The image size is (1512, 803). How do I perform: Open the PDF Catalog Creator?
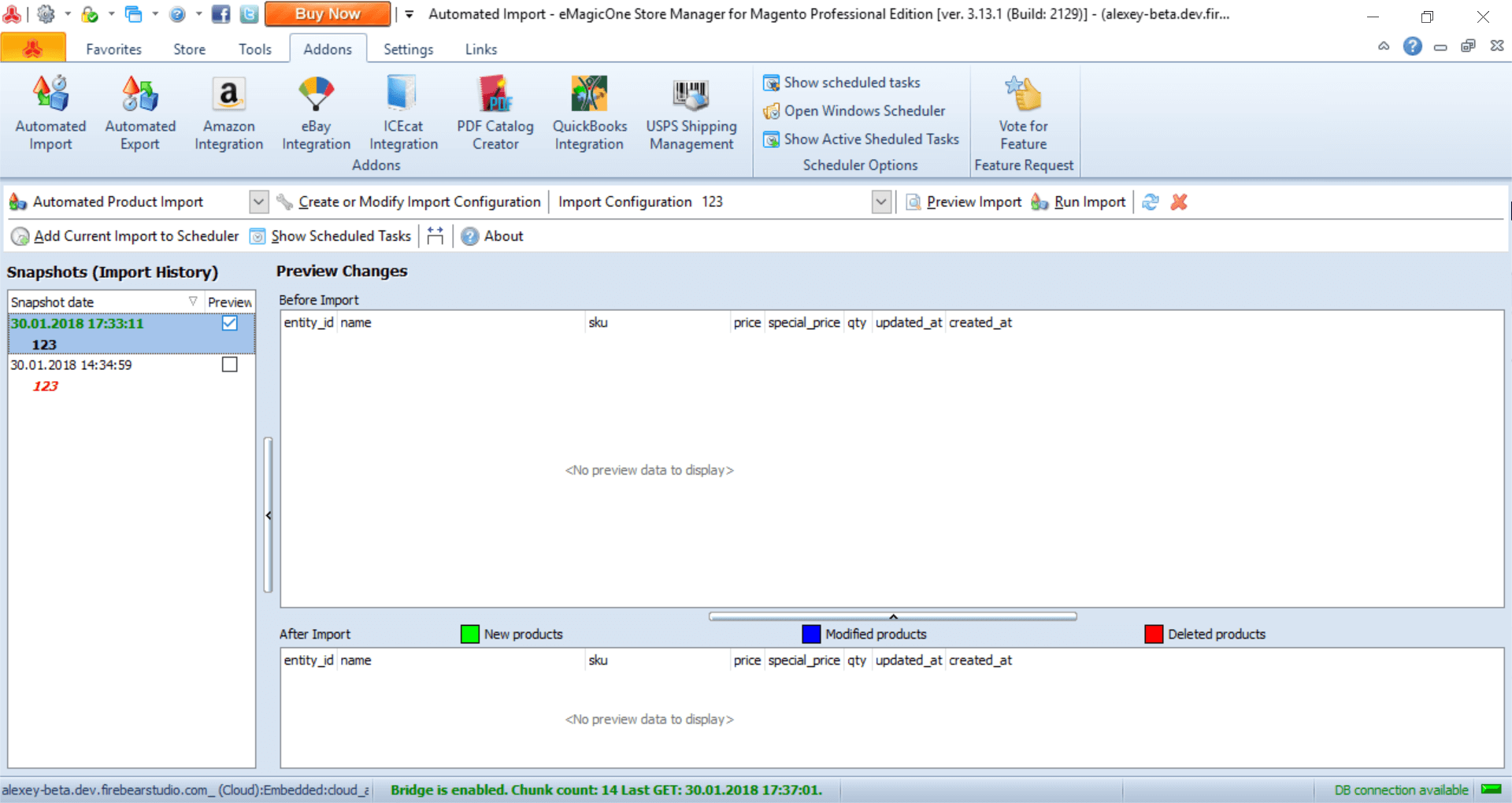495,113
